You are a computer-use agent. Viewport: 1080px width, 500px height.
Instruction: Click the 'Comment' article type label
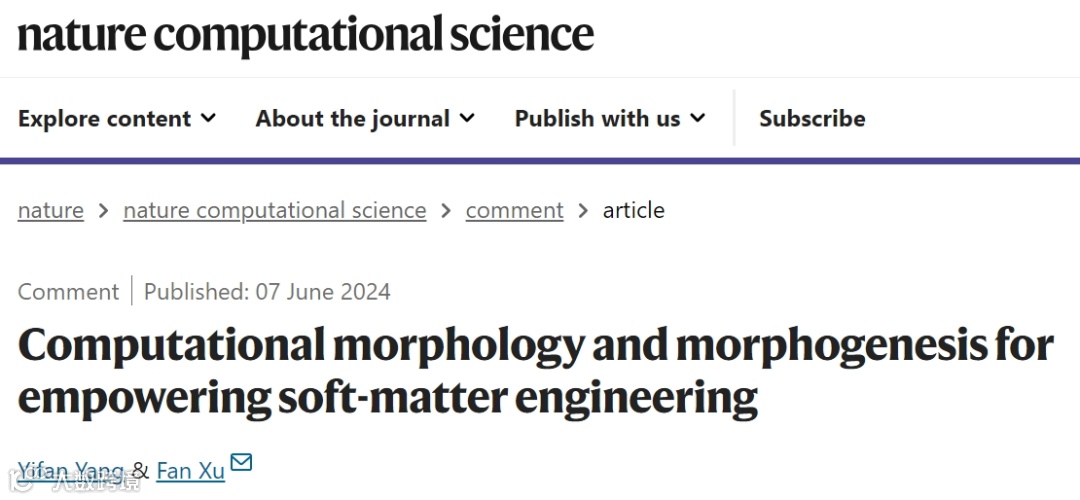[68, 292]
